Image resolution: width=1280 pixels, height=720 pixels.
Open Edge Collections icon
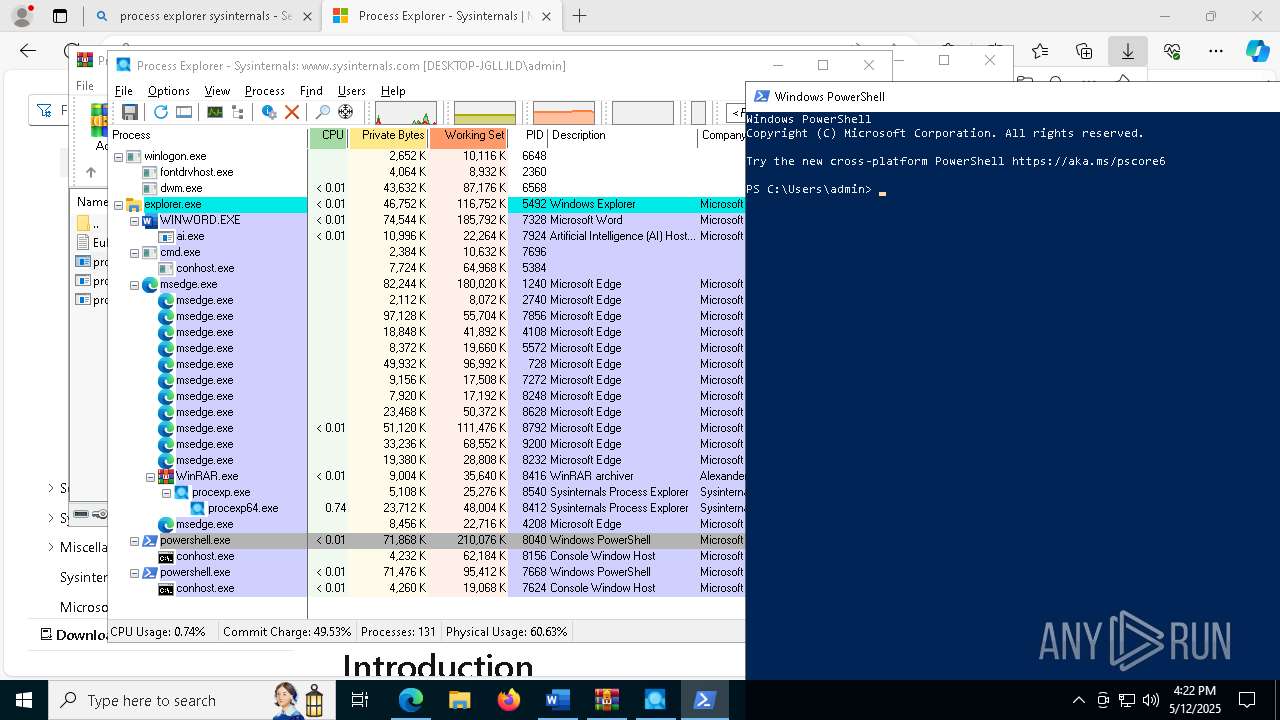[x=1084, y=51]
